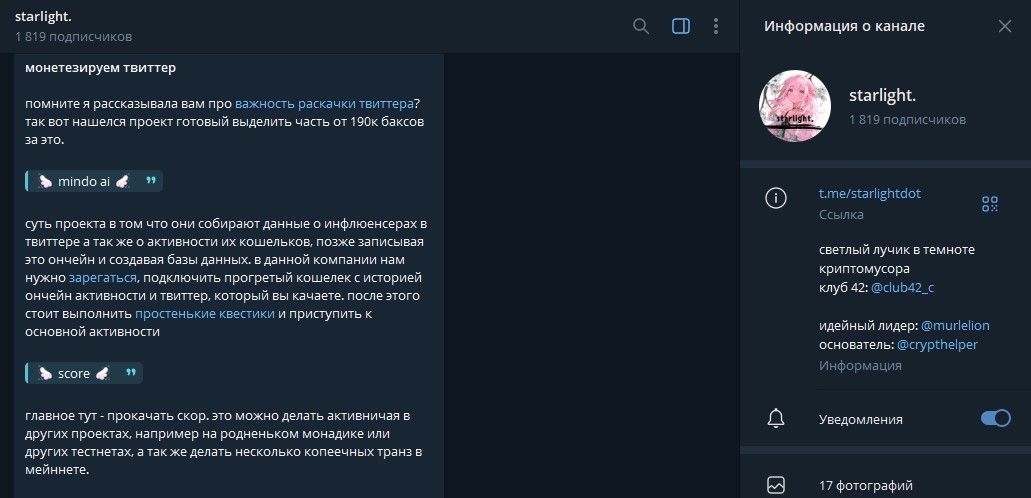
Task: Click the photos picture icon
Action: click(776, 486)
